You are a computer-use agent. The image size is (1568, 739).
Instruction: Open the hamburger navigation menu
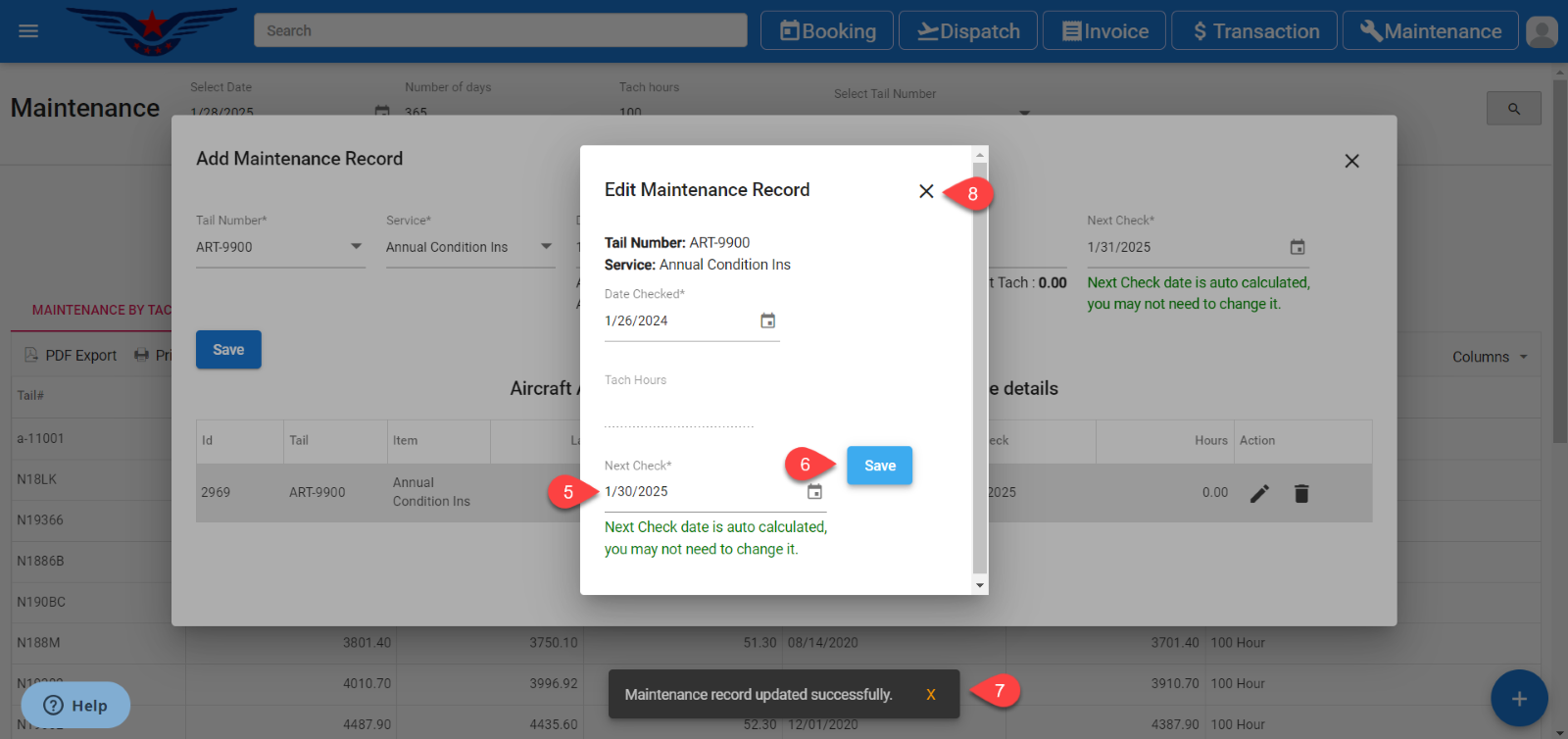click(x=28, y=31)
